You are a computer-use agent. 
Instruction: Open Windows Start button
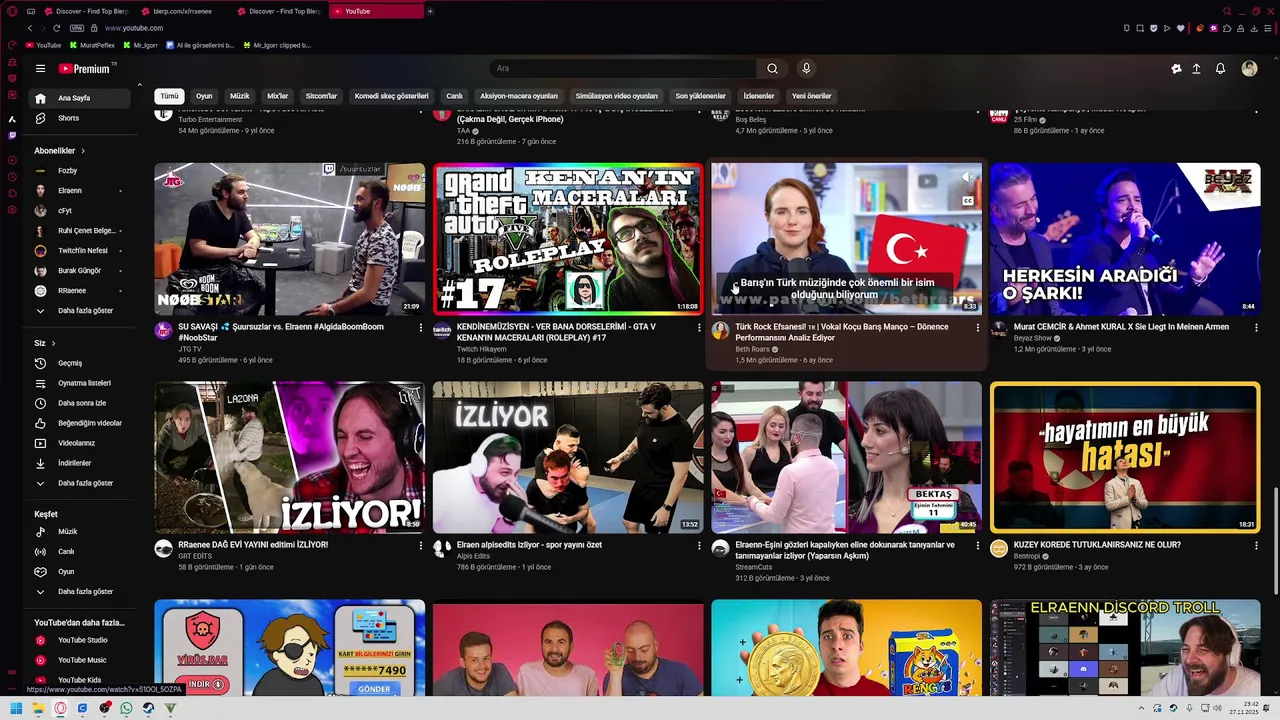(16, 708)
